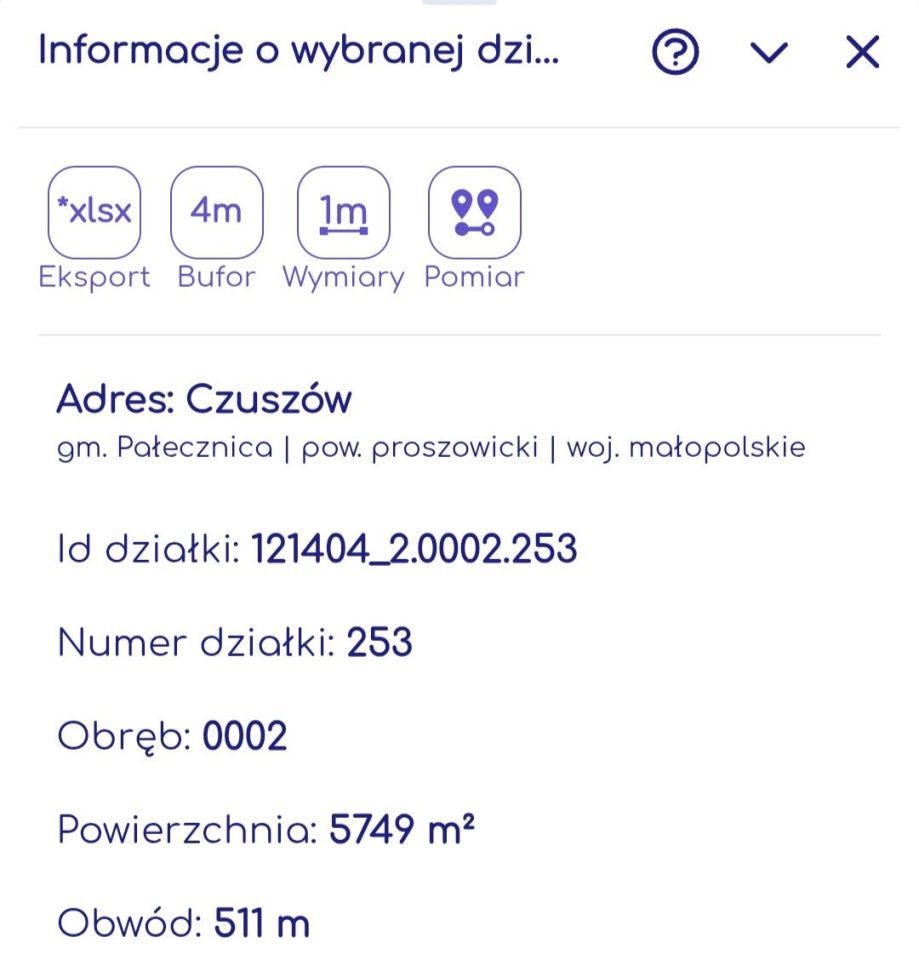Click the Eksport label
Viewport: 919px width, 960px height.
pyautogui.click(x=94, y=277)
